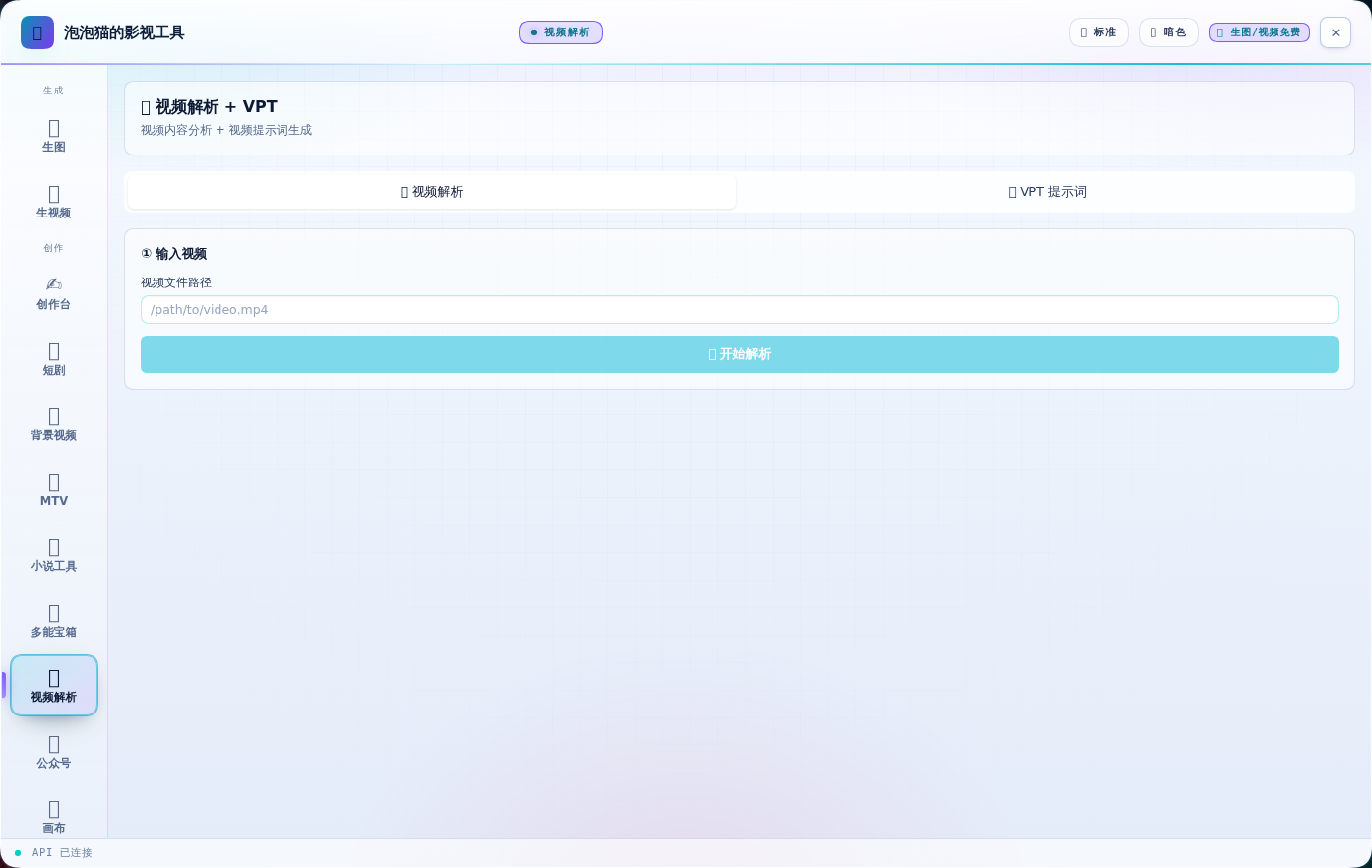Close the window with the × button
This screenshot has height=868, width=1372.
pos(1336,32)
